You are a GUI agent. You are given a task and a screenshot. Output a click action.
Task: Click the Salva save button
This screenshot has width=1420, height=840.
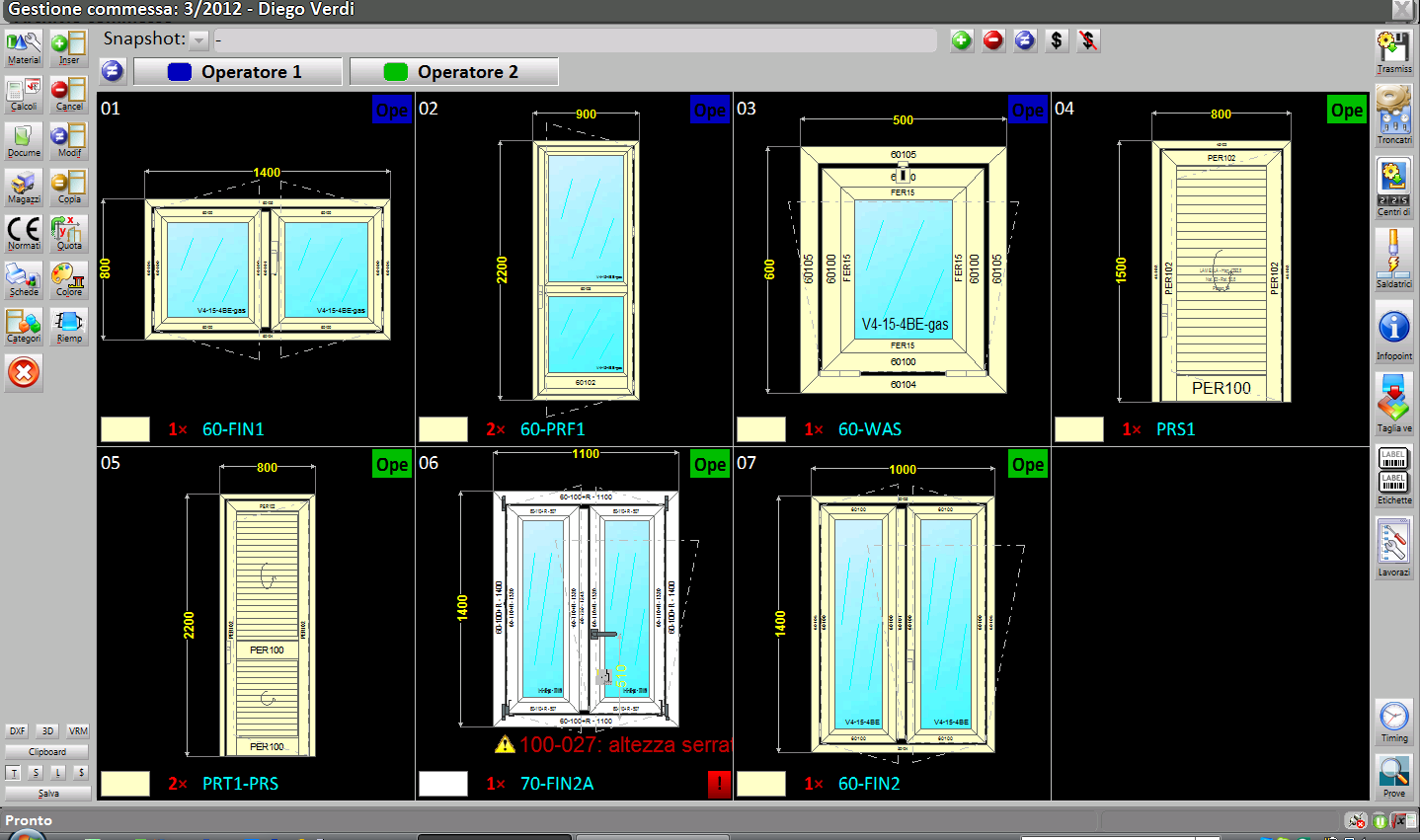coord(47,793)
